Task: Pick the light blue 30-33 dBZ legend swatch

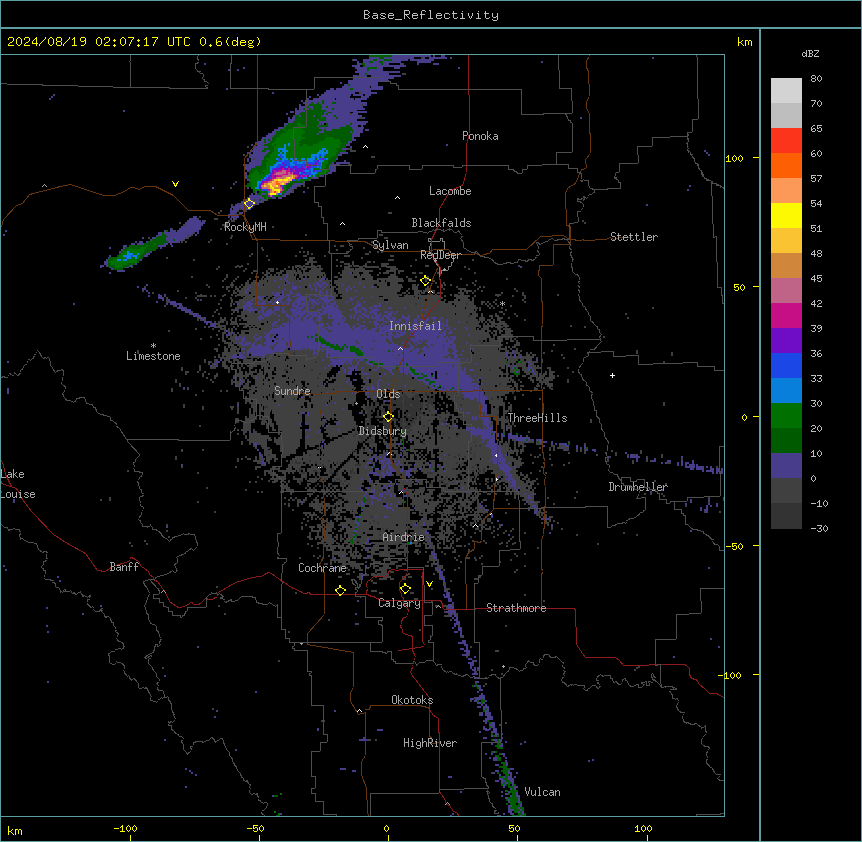Action: pos(786,390)
